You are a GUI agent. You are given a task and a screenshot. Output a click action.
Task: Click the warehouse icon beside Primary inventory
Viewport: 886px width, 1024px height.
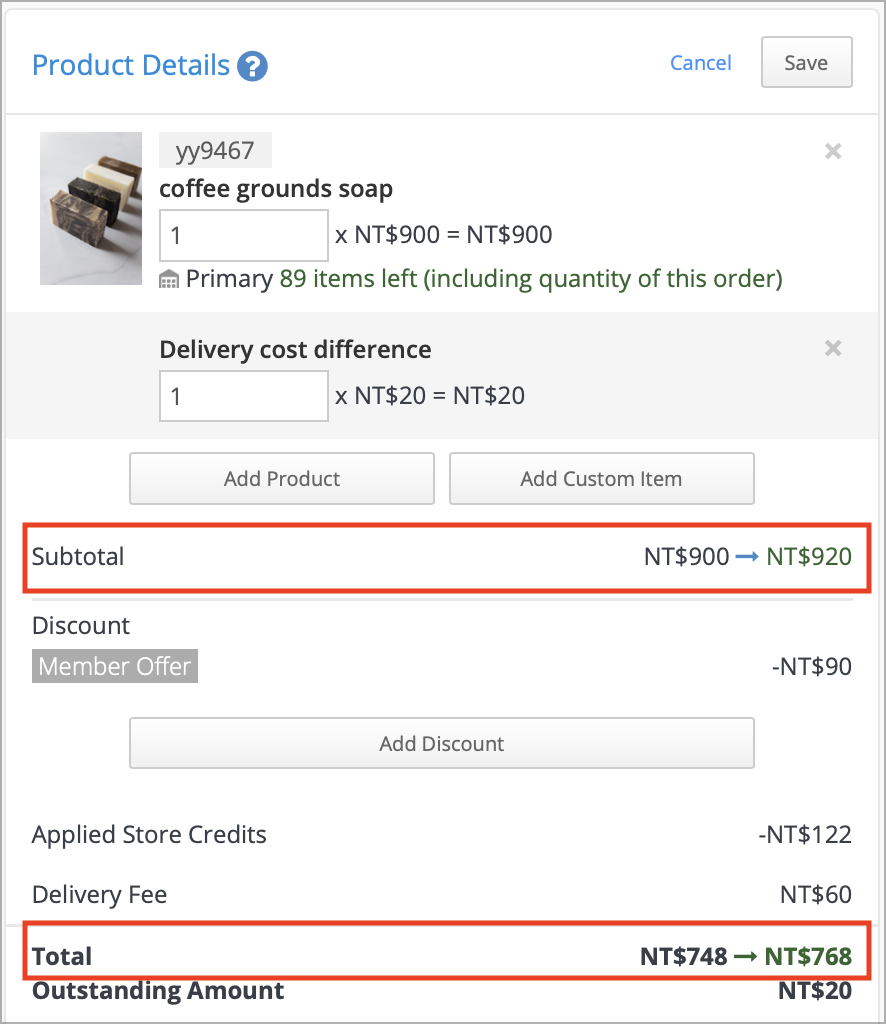[x=168, y=279]
